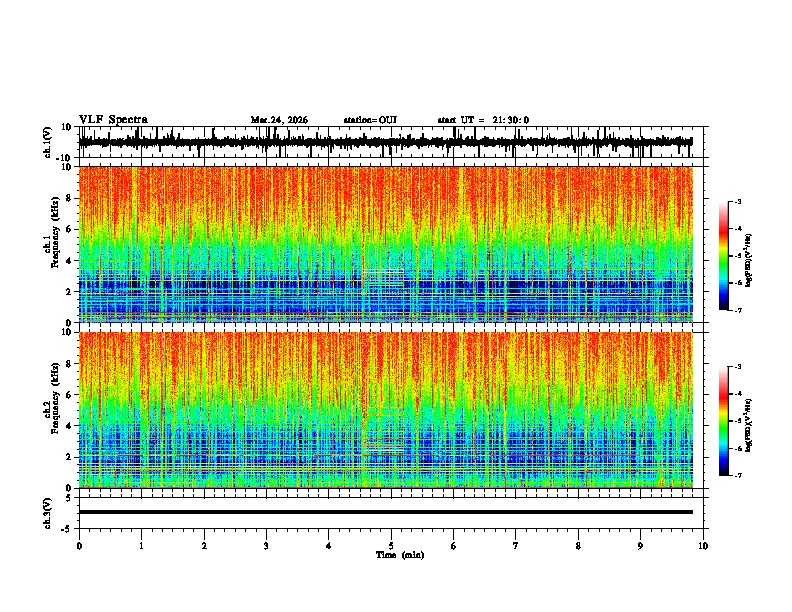This screenshot has width=792, height=612.
Task: Click the "Time (min)" x-axis label
Action: (400, 555)
